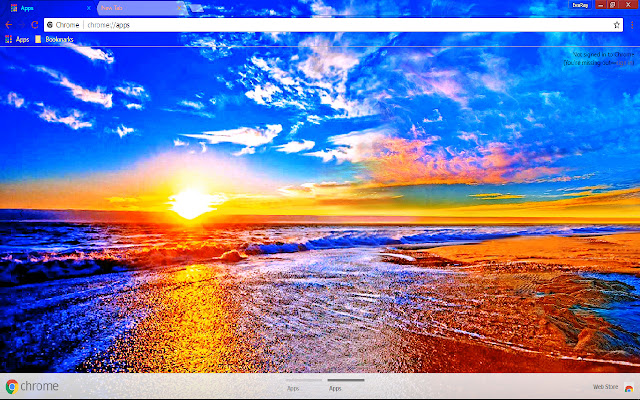Open the Web Store link
The width and height of the screenshot is (640, 400).
(605, 387)
